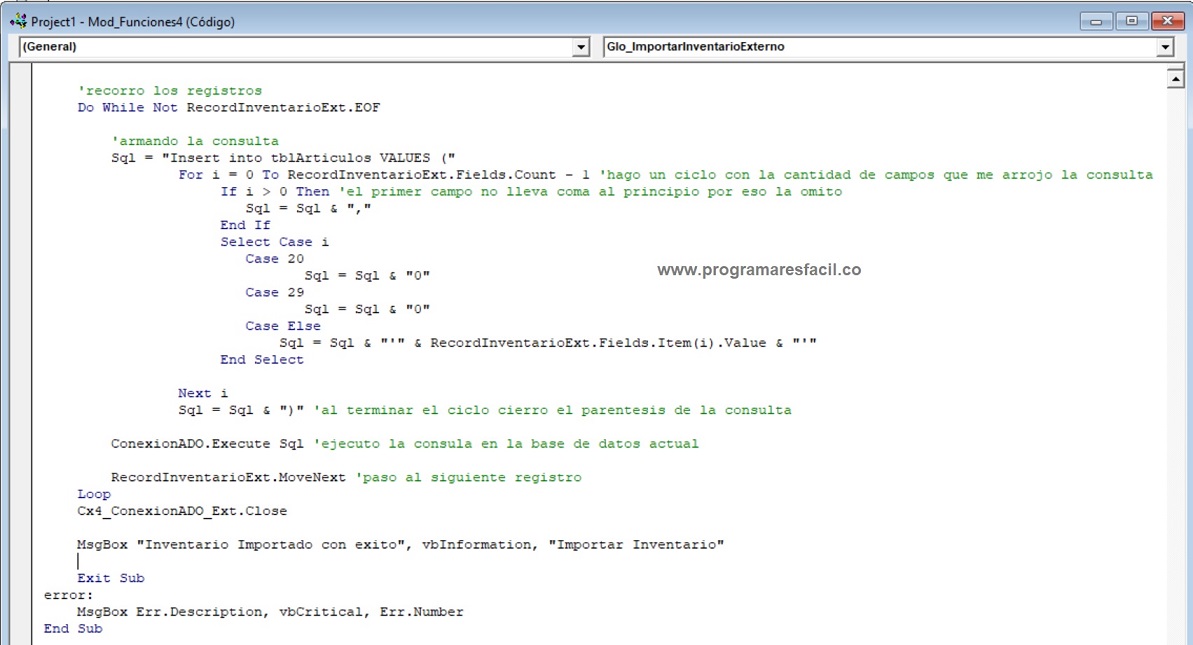
Task: Click the 'Select Case i' statement
Action: 274,242
